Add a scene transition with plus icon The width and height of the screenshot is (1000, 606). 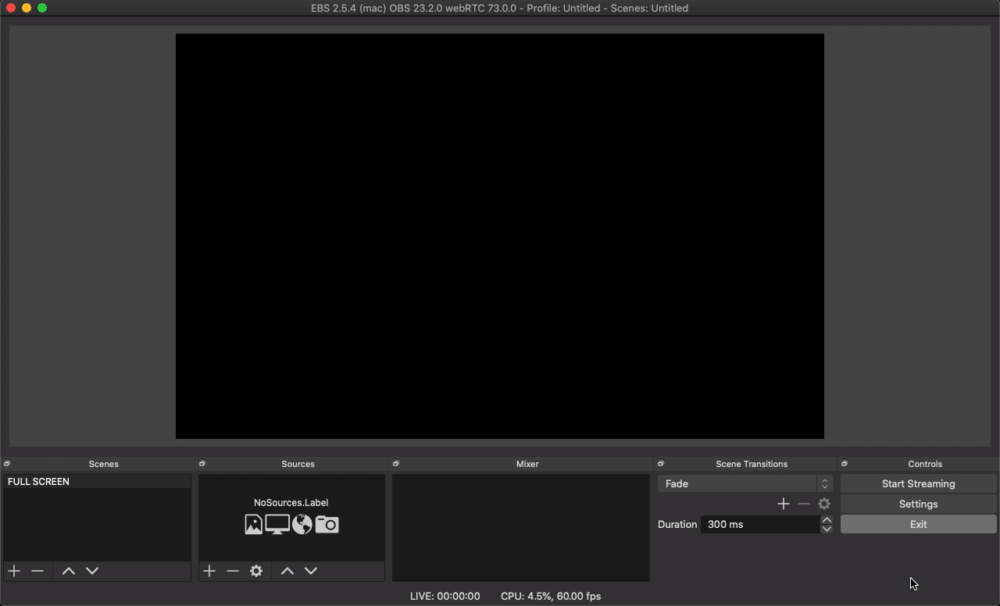pos(783,504)
